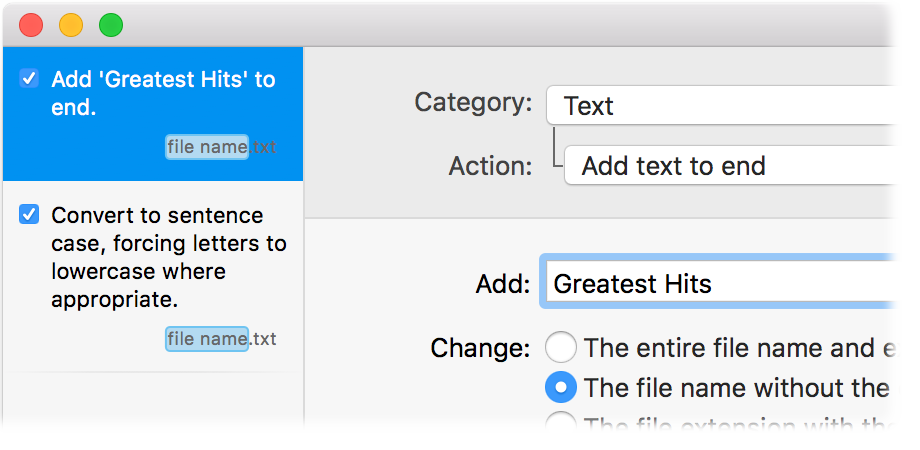Click the 'Action:' label
The height and width of the screenshot is (450, 920).
[490, 165]
